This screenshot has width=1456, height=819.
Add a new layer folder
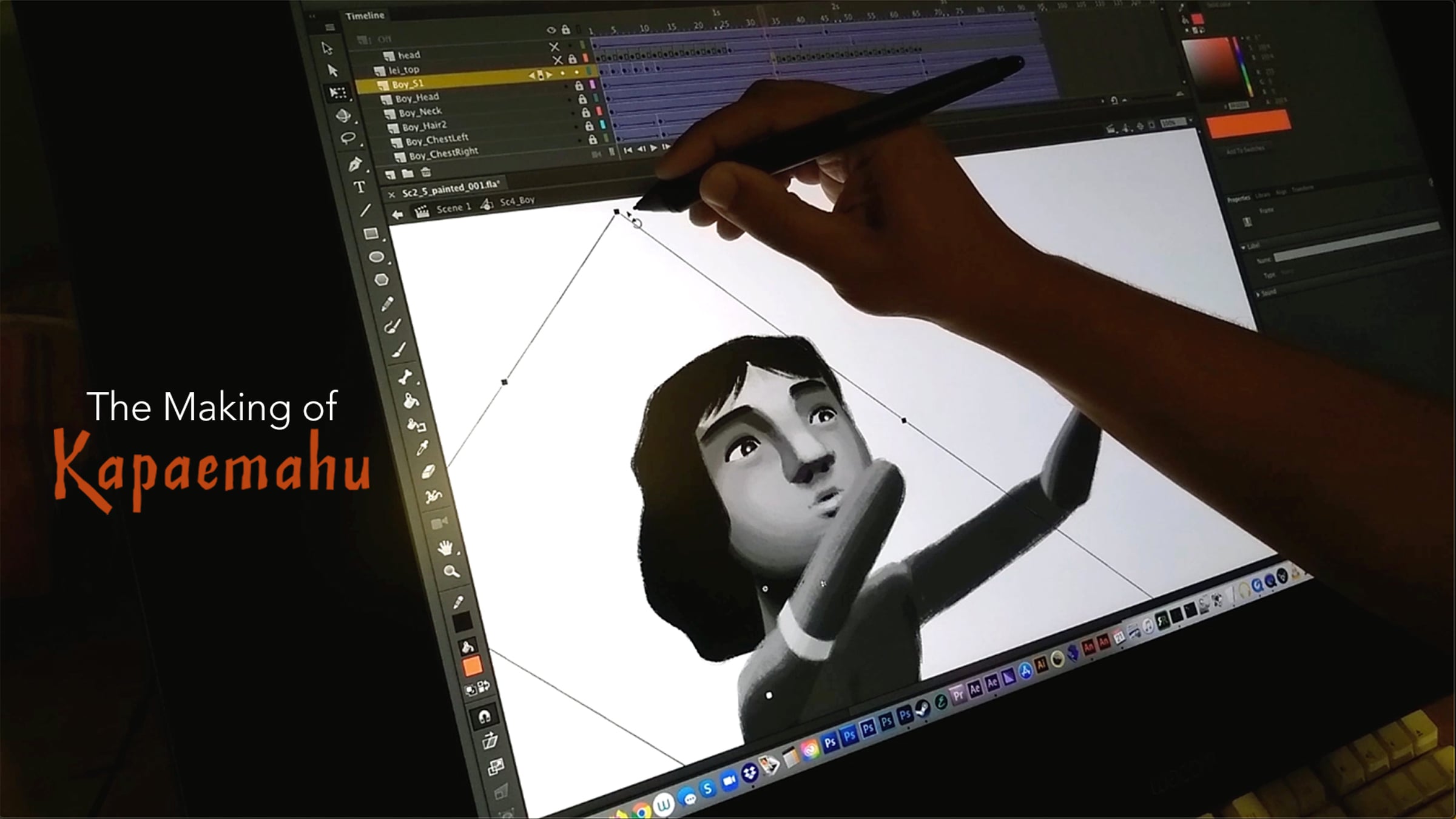point(408,174)
